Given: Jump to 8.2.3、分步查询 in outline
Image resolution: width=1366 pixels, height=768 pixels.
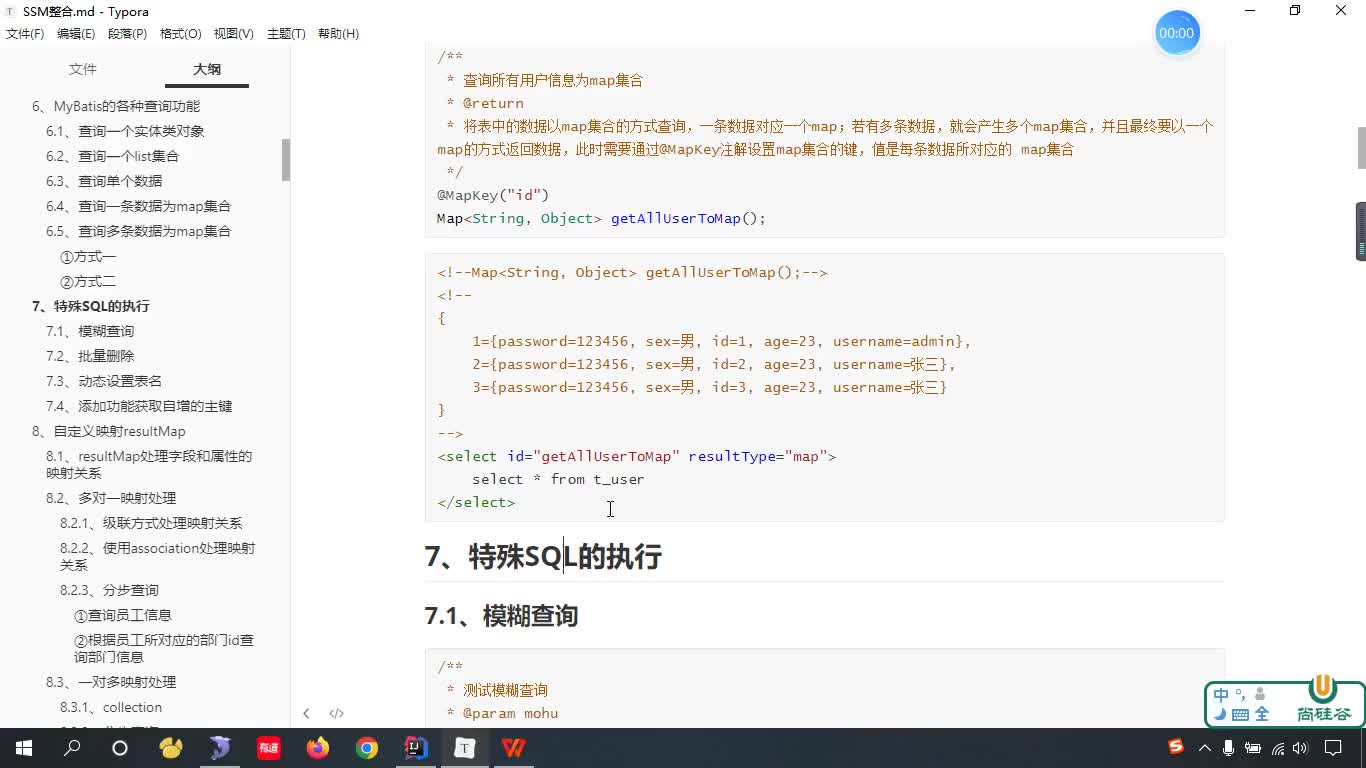Looking at the screenshot, I should click(x=109, y=590).
